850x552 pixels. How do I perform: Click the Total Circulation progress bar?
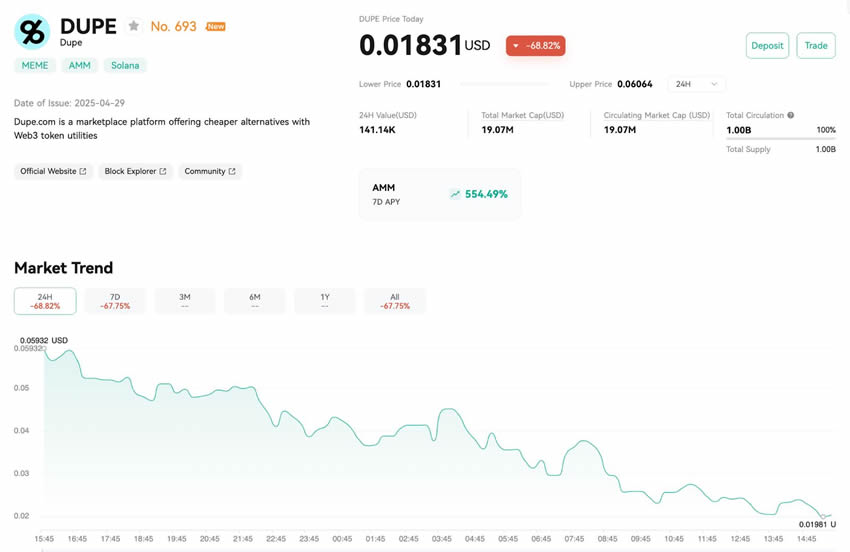[x=781, y=139]
